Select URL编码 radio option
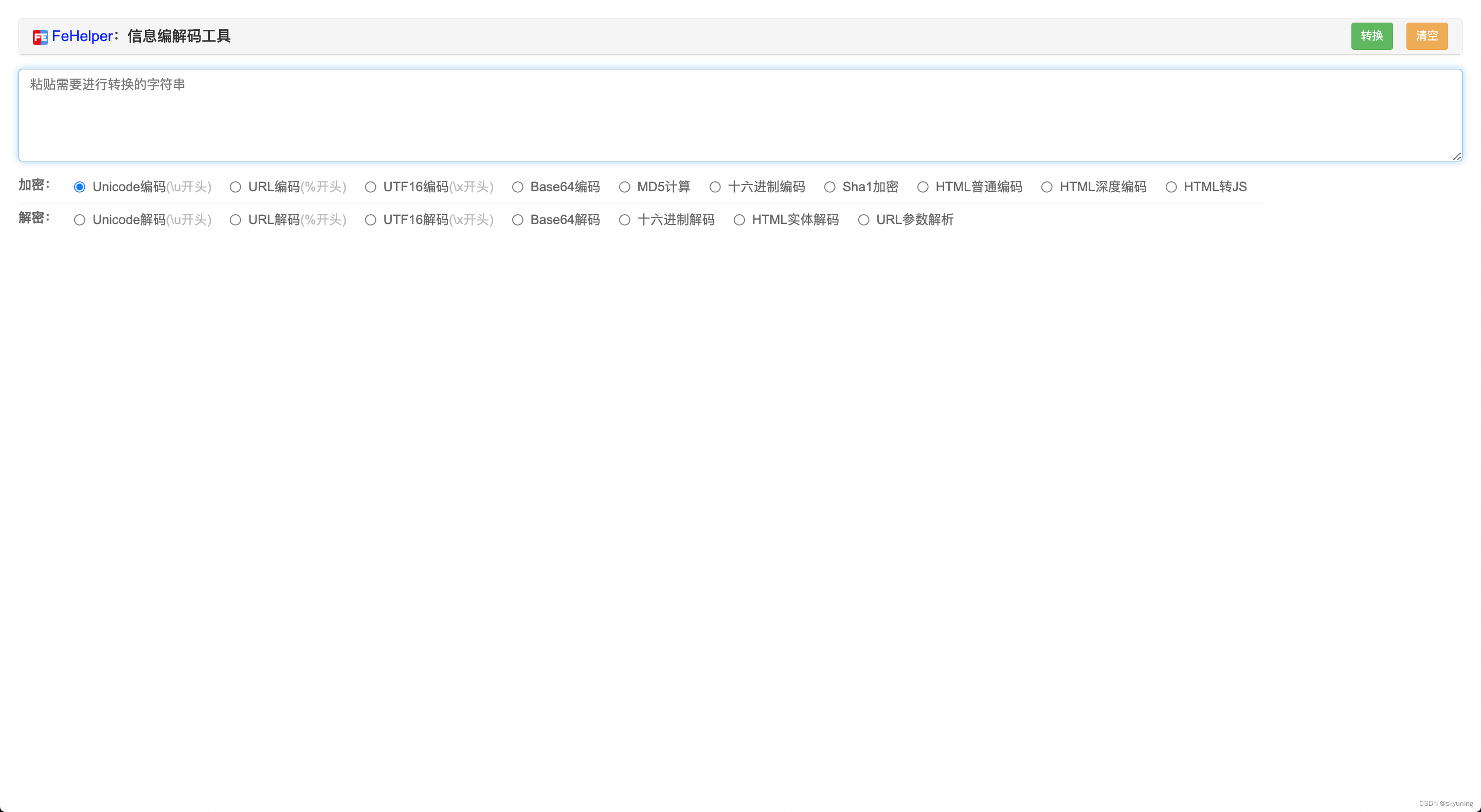The height and width of the screenshot is (812, 1481). [235, 188]
